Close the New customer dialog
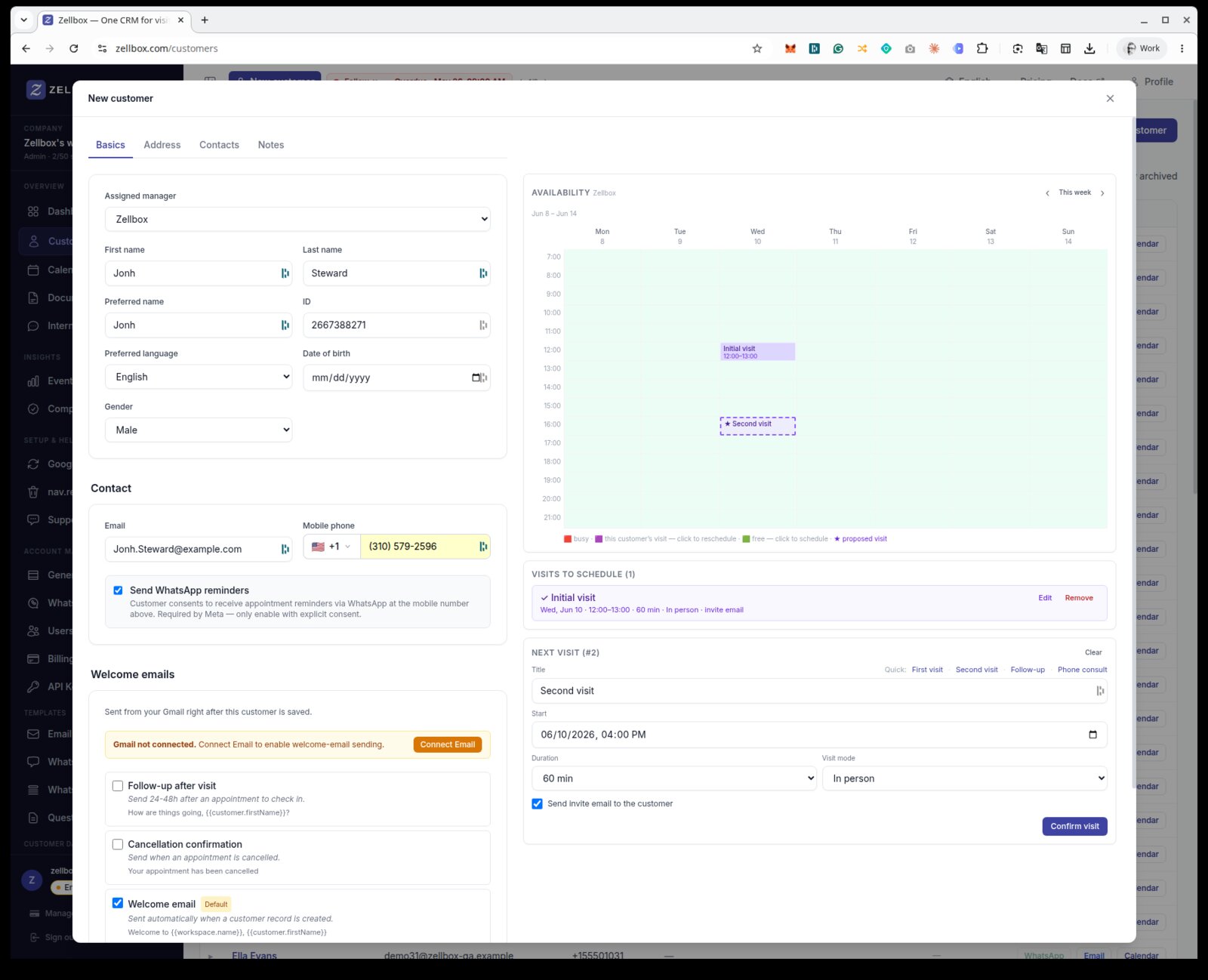1208x980 pixels. click(x=1110, y=98)
